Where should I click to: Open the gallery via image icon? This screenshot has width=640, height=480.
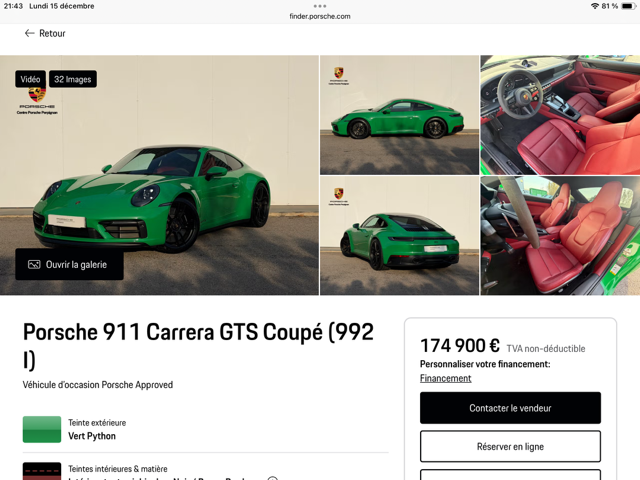point(34,264)
